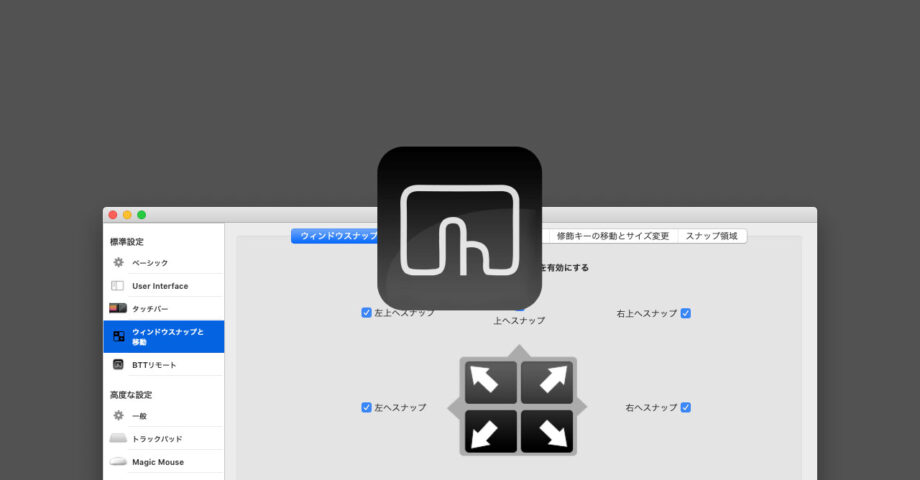Select タッチバー in sidebar
The height and width of the screenshot is (480, 920).
[x=150, y=309]
